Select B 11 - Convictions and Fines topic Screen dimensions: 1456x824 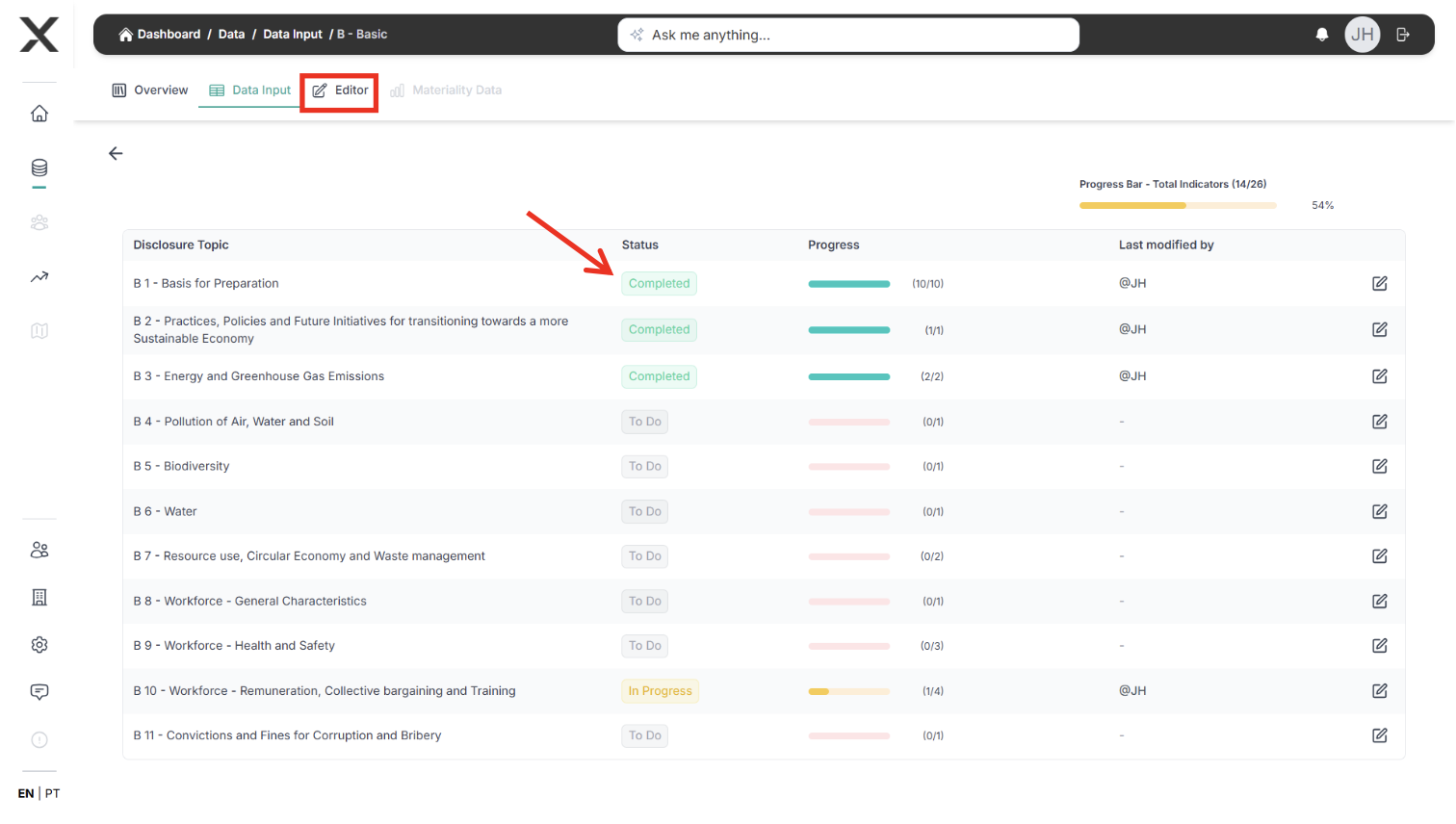[287, 735]
